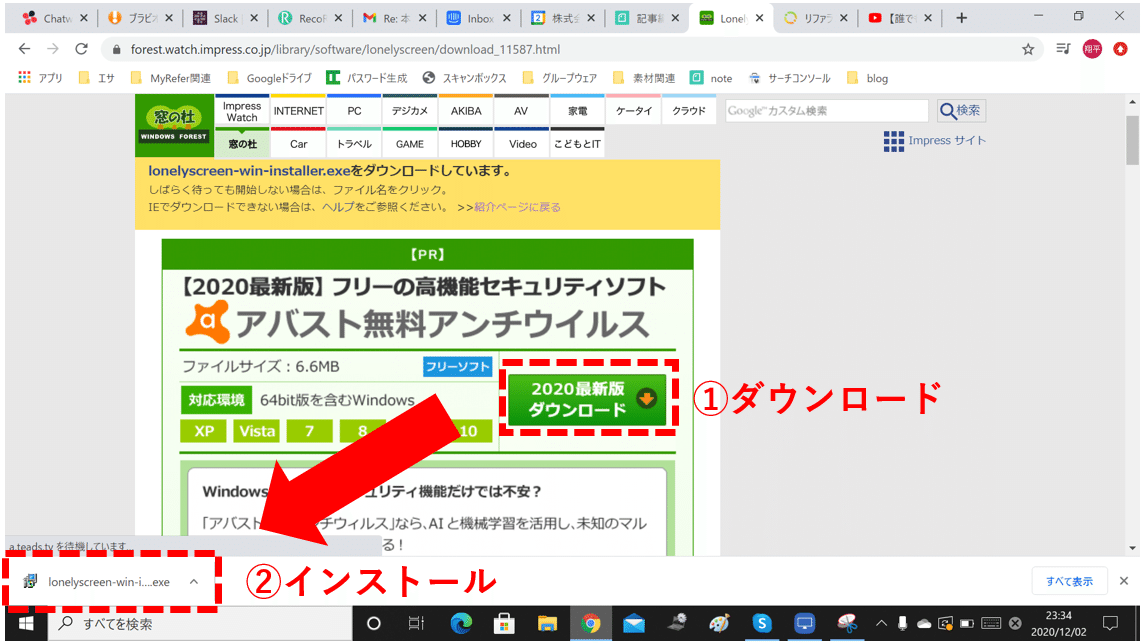Launch Microsoft Edge from the taskbar

(x=461, y=625)
